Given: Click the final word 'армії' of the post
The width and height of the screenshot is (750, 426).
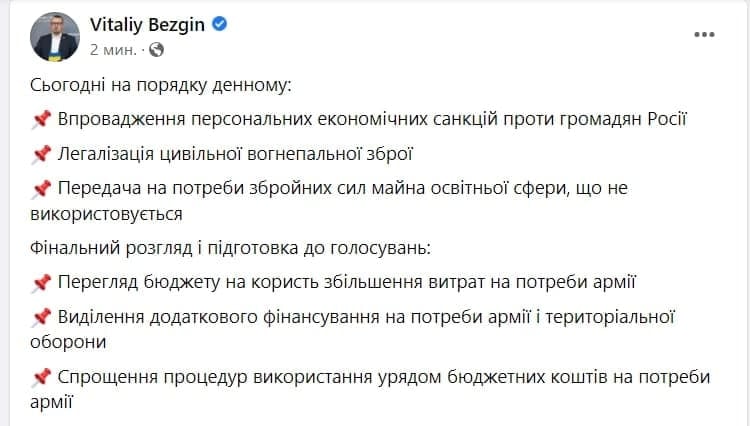Looking at the screenshot, I should 51,402.
